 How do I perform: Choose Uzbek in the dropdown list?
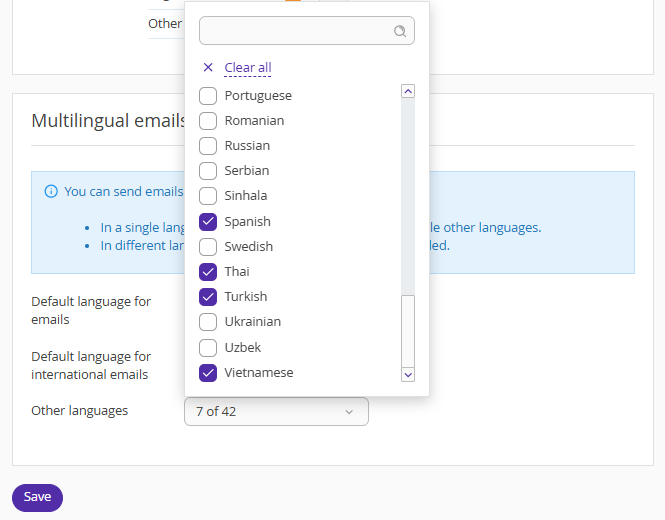click(x=208, y=348)
